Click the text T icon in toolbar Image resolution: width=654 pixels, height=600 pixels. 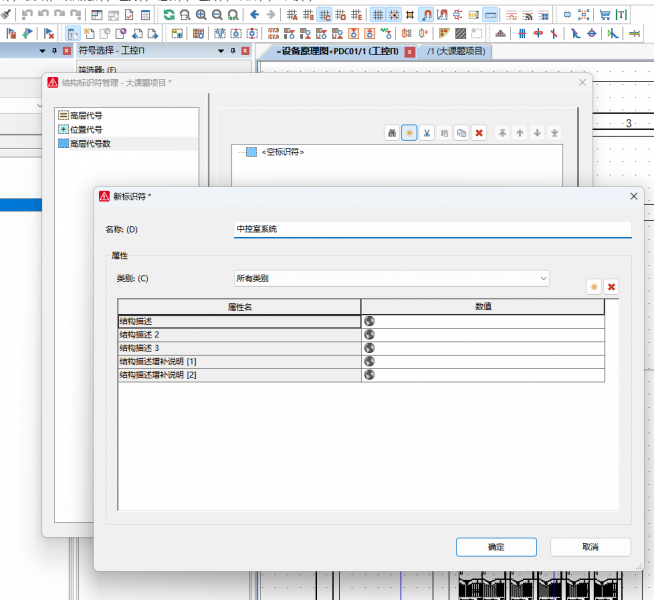coord(621,15)
